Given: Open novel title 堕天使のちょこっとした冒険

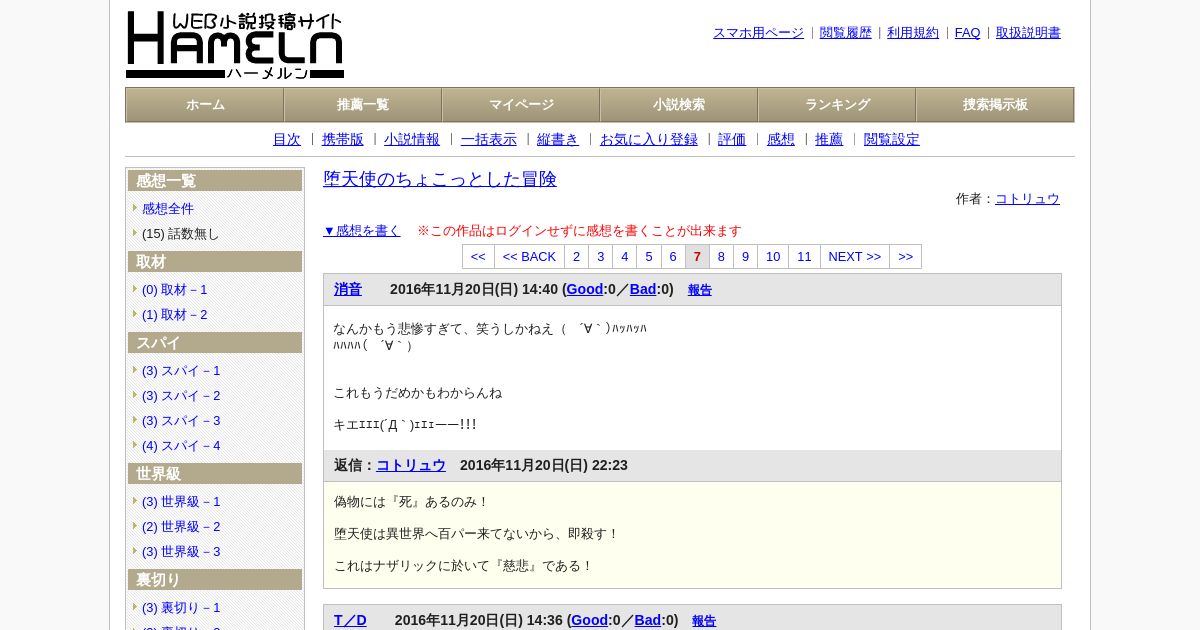Looking at the screenshot, I should click(440, 179).
